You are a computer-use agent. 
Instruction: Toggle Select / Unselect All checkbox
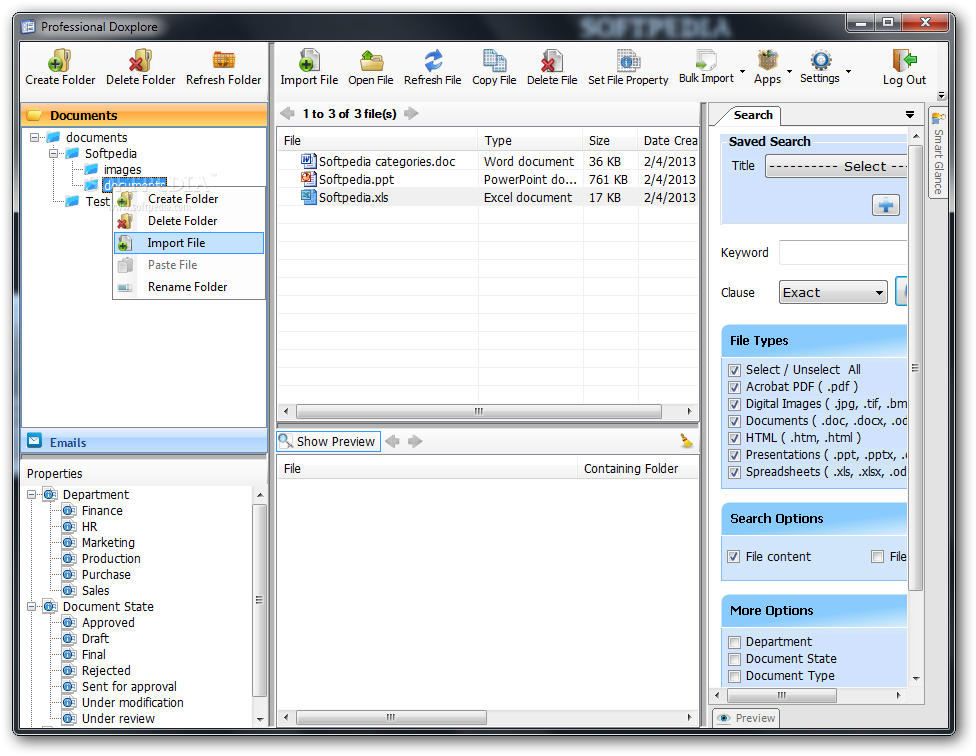tap(734, 370)
